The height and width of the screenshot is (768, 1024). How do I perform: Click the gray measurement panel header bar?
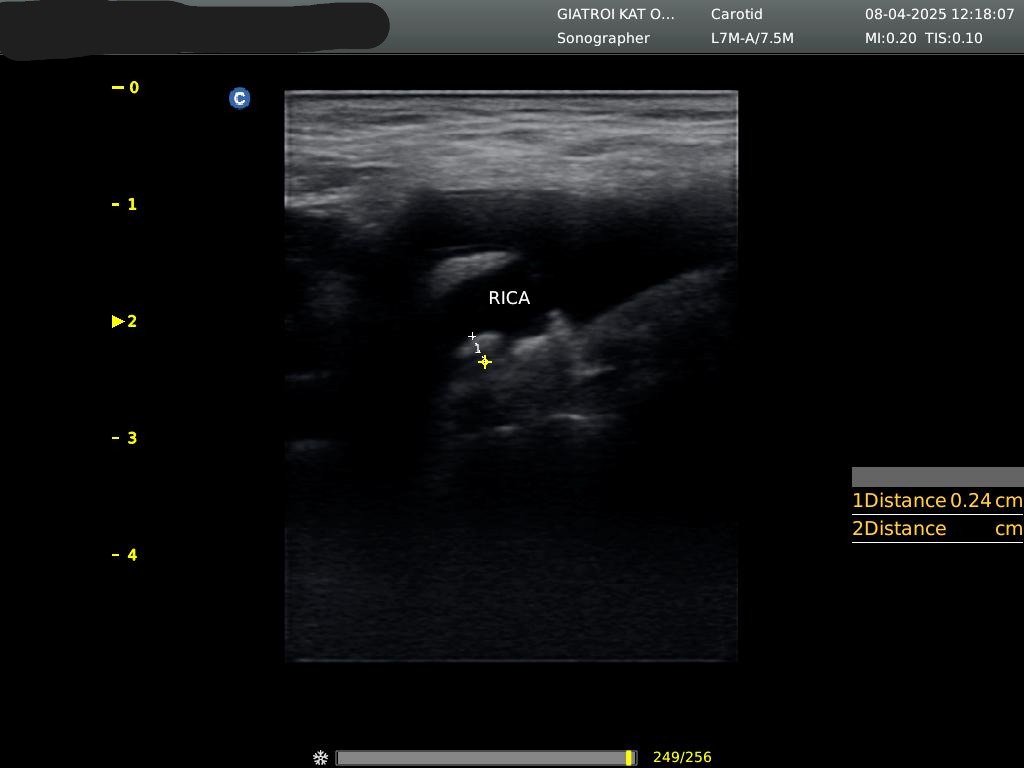[x=937, y=477]
